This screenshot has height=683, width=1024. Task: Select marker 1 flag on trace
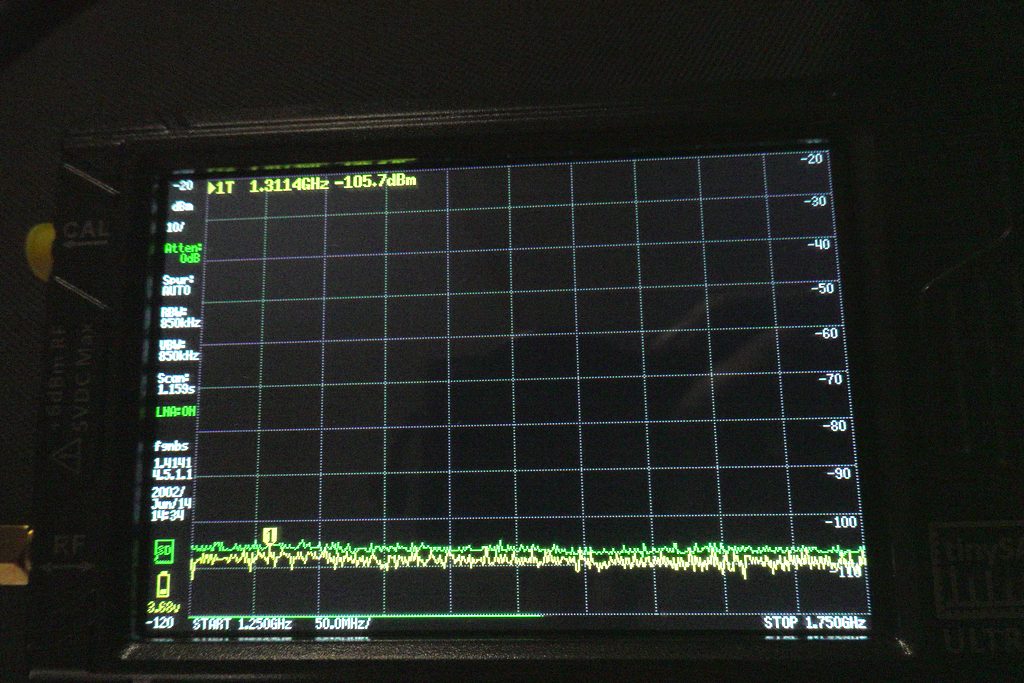click(x=269, y=536)
